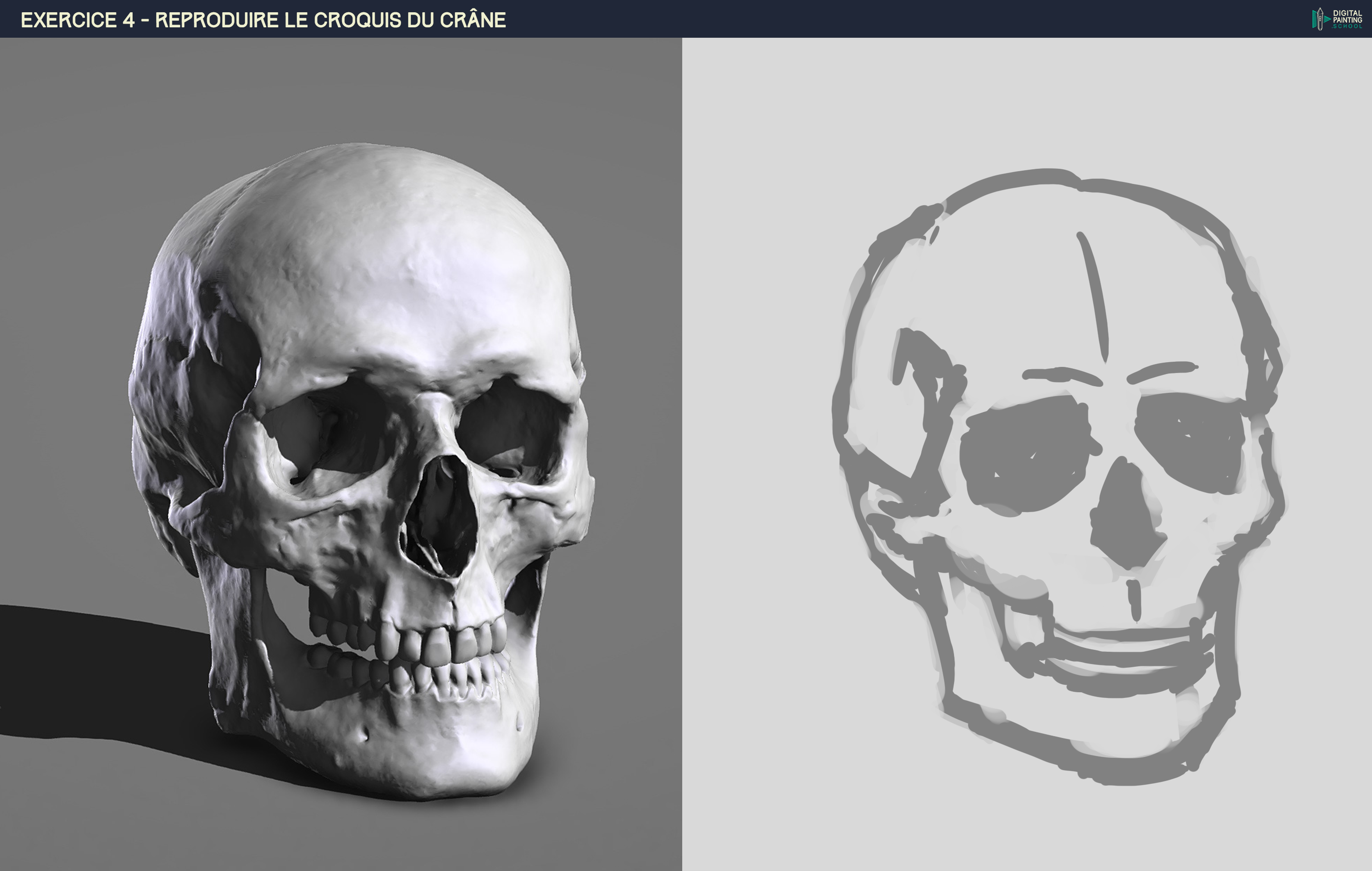Click the stylus pen logo icon
Image resolution: width=1372 pixels, height=871 pixels.
(x=1320, y=19)
